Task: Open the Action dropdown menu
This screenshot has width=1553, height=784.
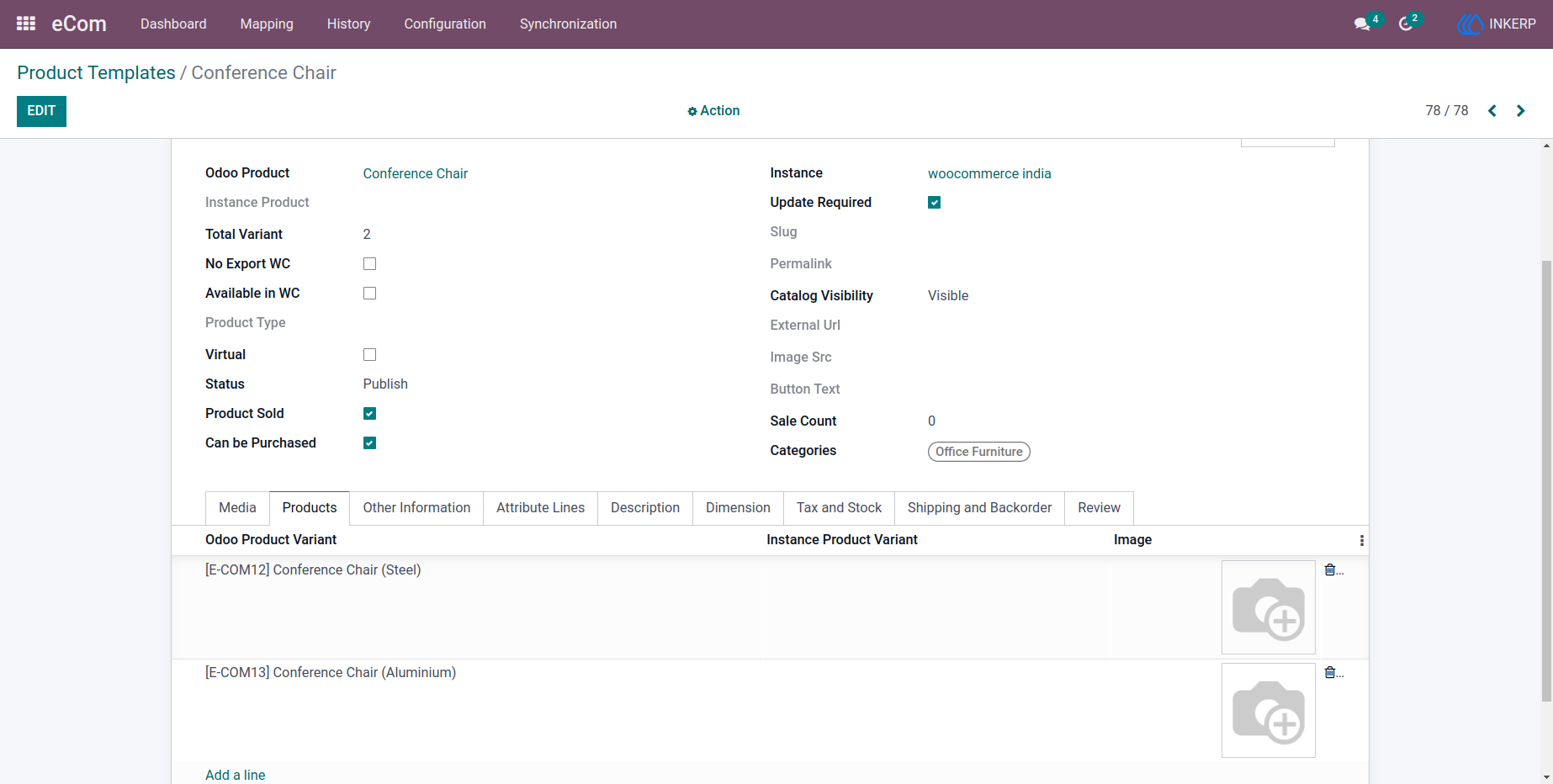Action: 713,111
